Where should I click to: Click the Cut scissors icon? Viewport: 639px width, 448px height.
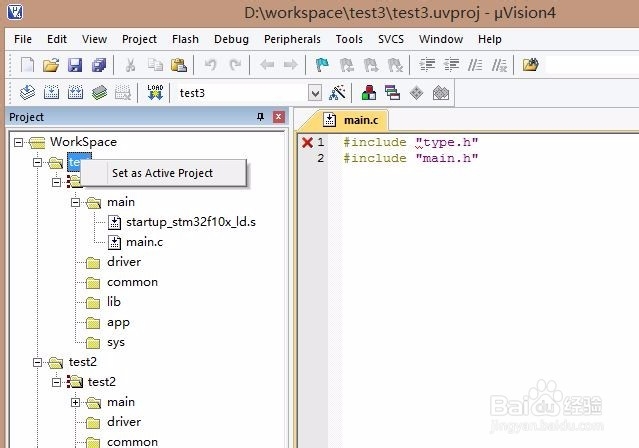coord(130,64)
